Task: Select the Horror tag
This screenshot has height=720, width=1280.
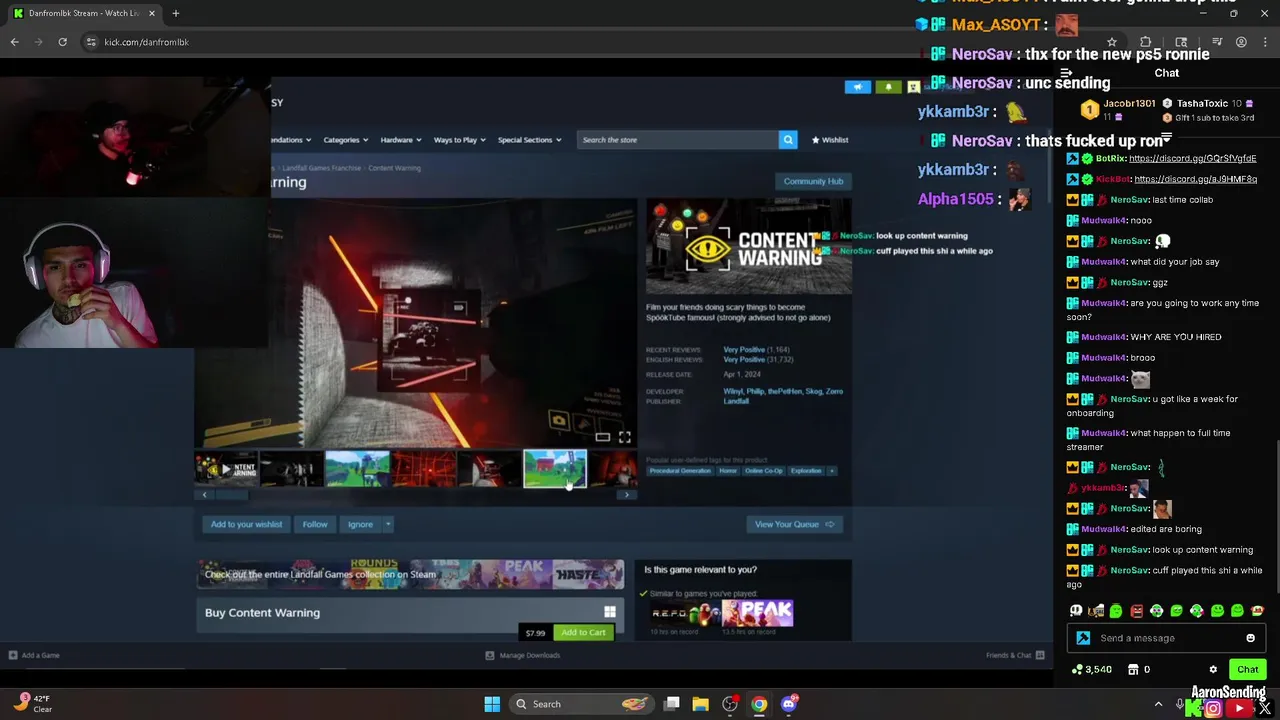Action: point(727,471)
